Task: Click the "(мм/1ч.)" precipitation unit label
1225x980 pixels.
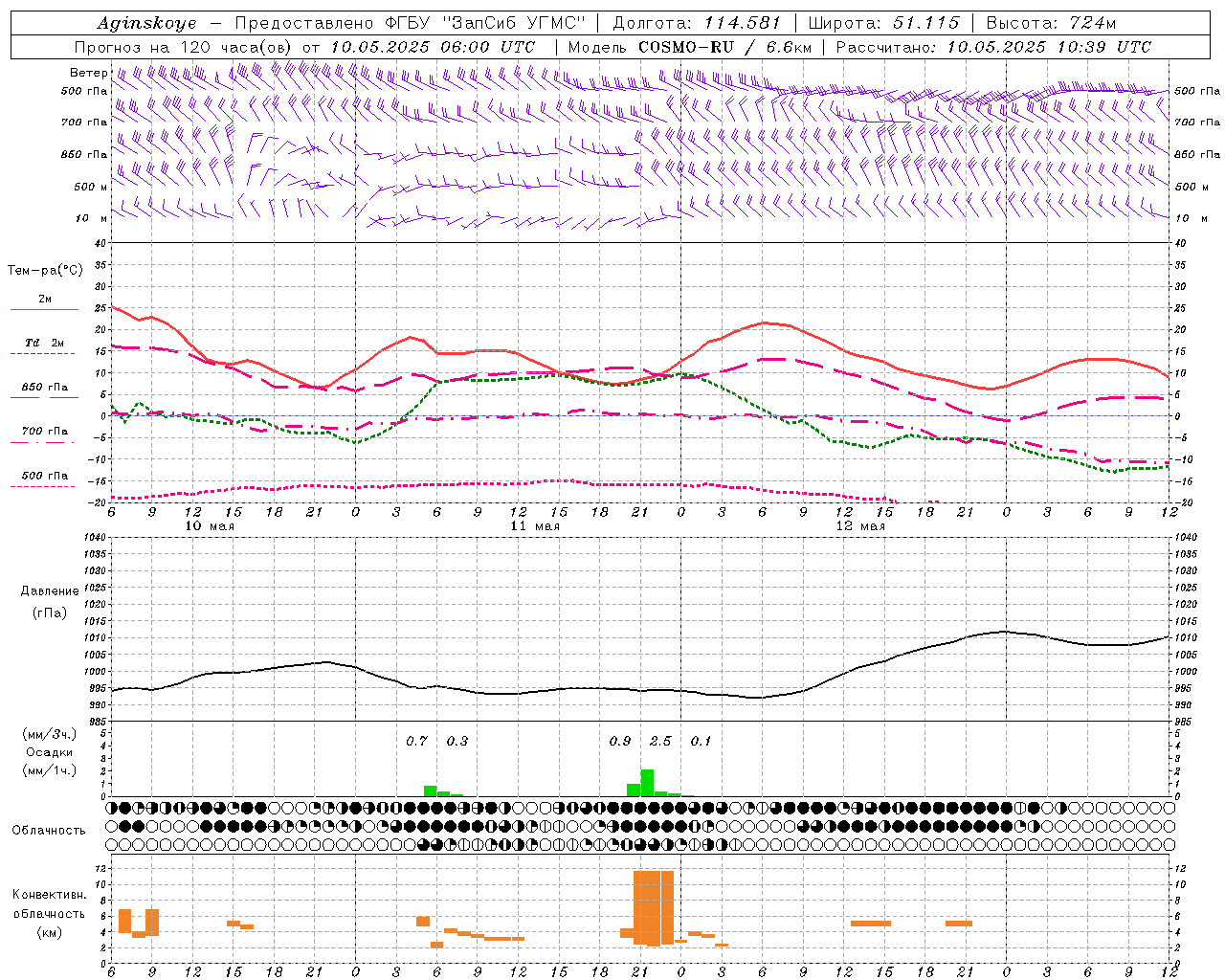Action: tap(50, 770)
